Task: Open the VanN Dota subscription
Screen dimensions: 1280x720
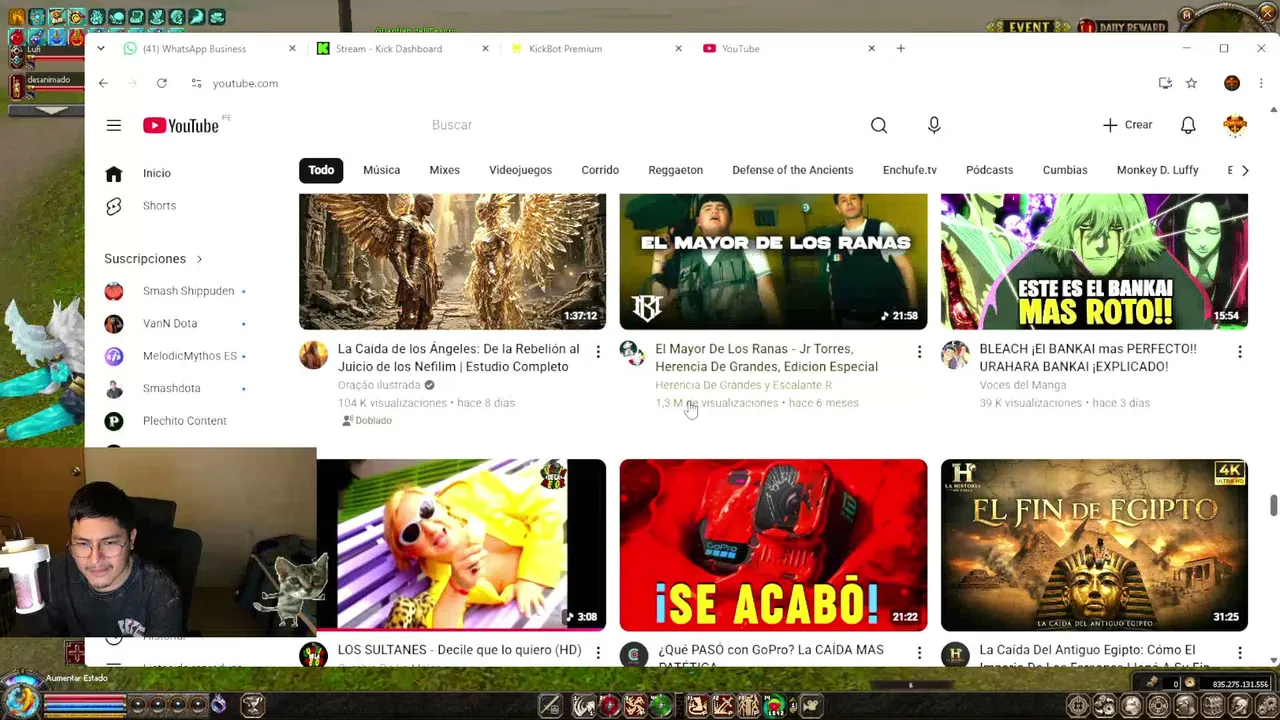Action: 170,323
